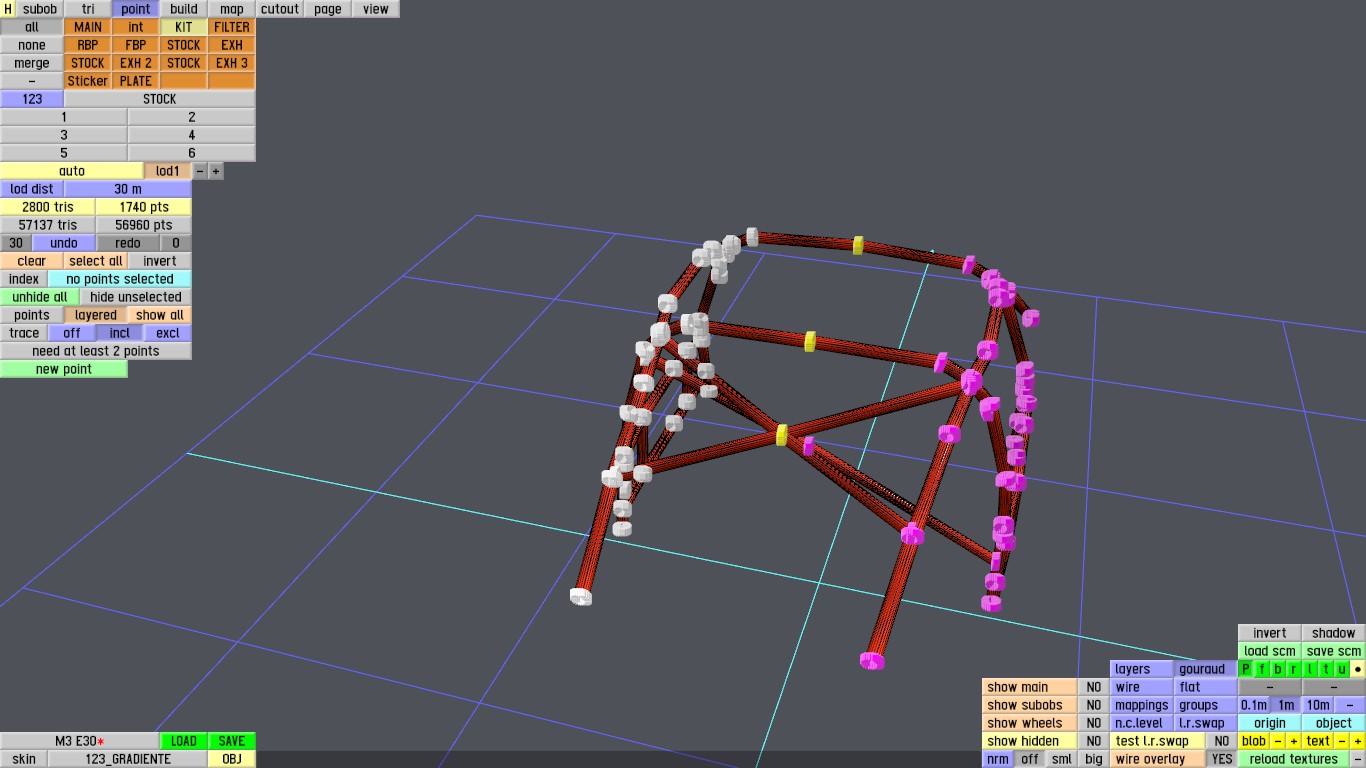This screenshot has height=768, width=1366.
Task: Set trace mode to incl
Action: click(x=120, y=333)
